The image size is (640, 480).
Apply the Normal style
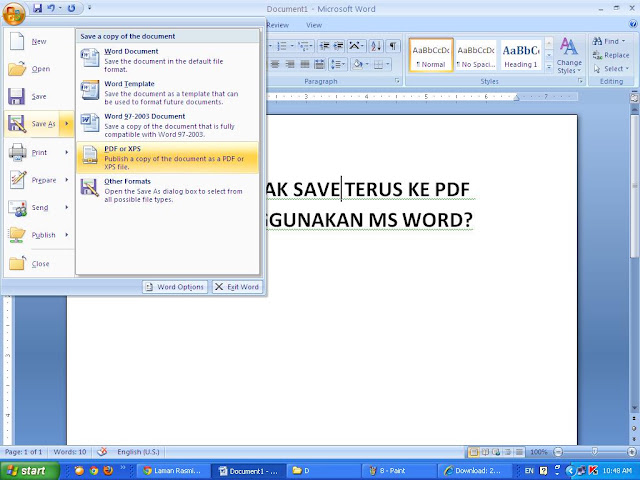tap(431, 56)
